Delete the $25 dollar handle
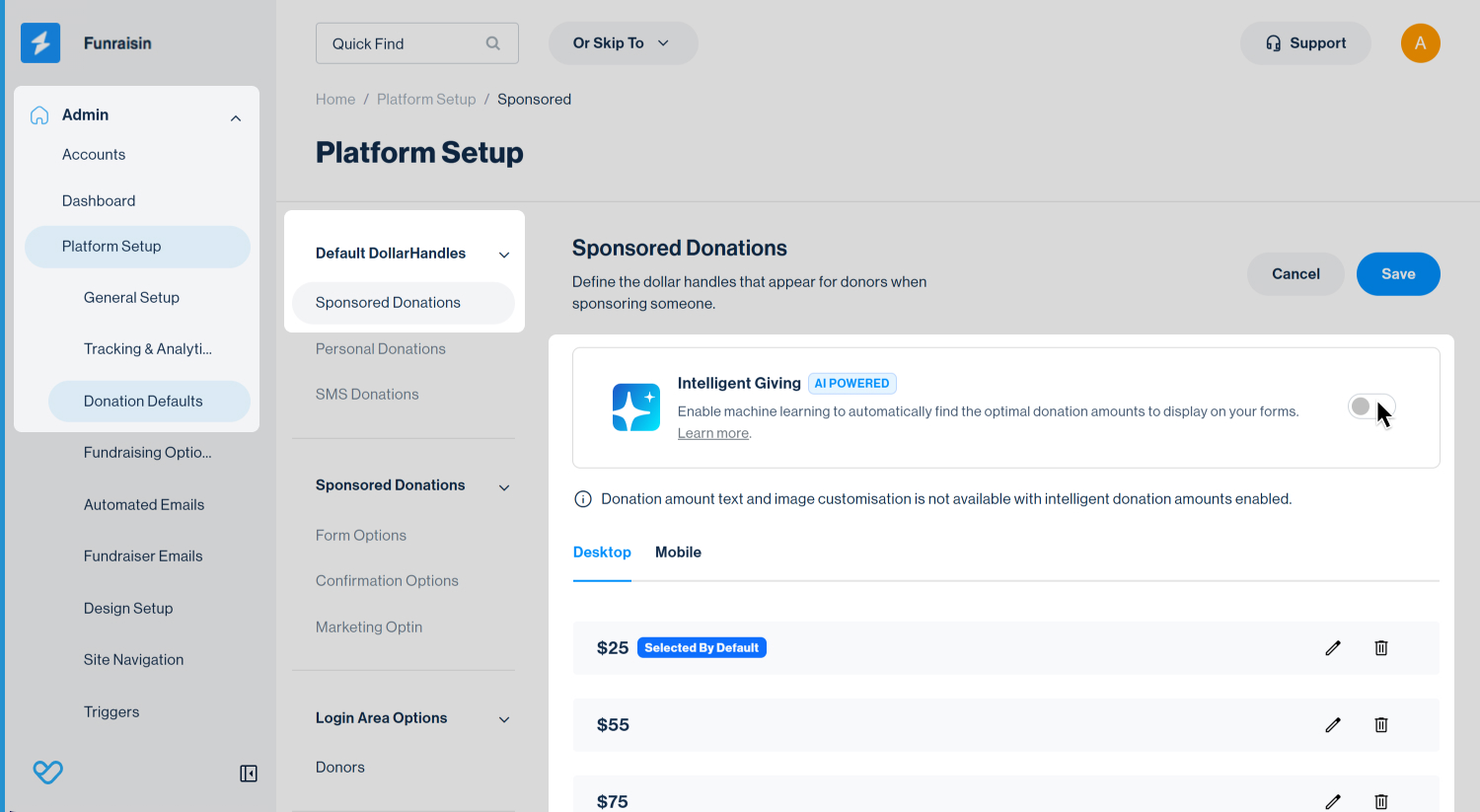Image resolution: width=1480 pixels, height=812 pixels. coord(1381,648)
